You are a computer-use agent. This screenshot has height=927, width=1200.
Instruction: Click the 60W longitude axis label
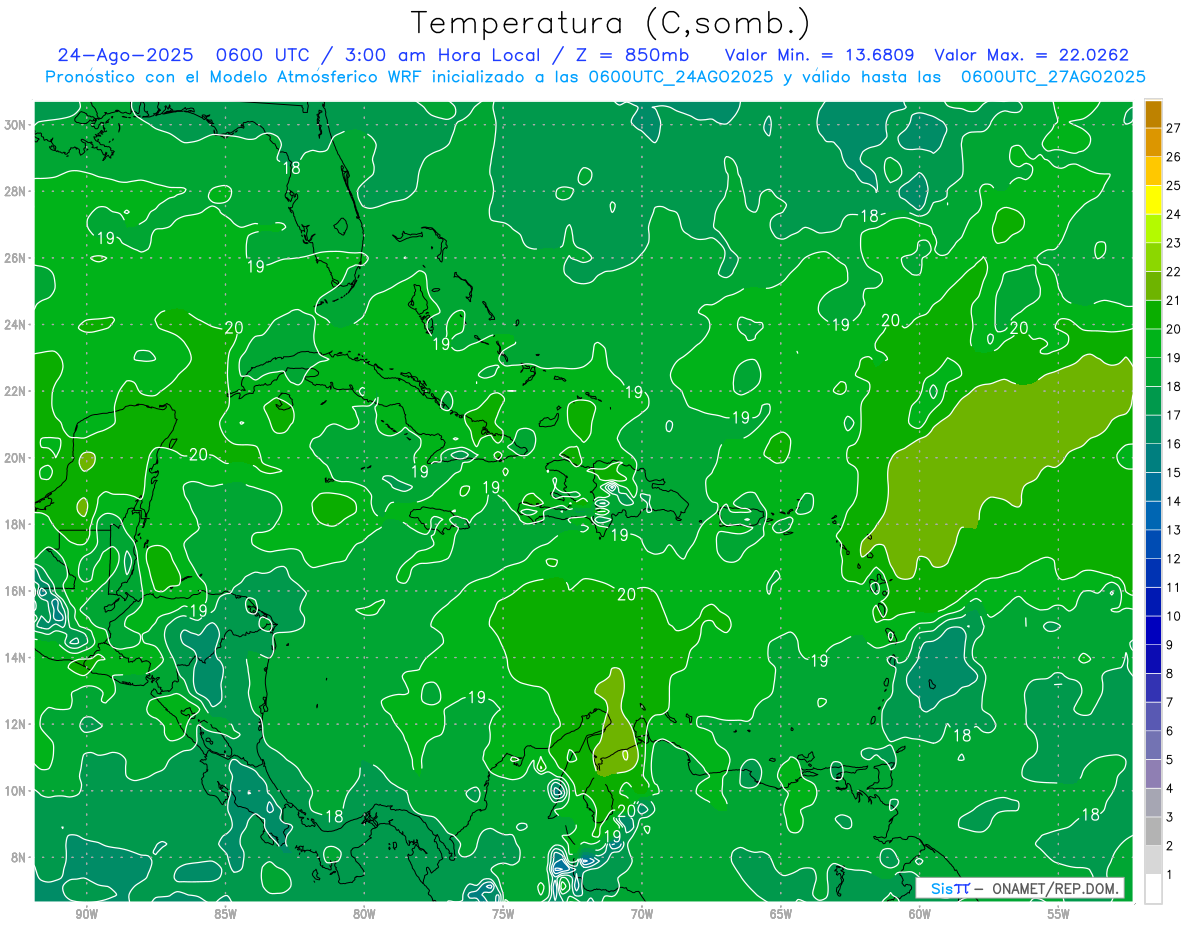920,914
